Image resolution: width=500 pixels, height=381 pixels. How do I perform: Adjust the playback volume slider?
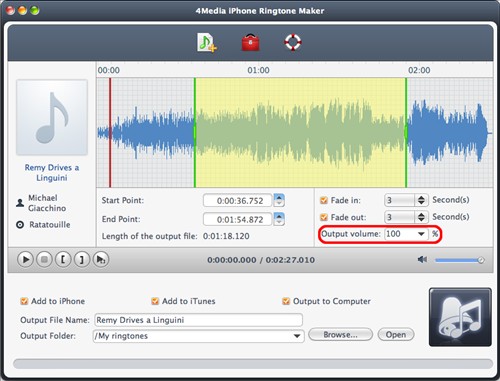click(x=459, y=260)
